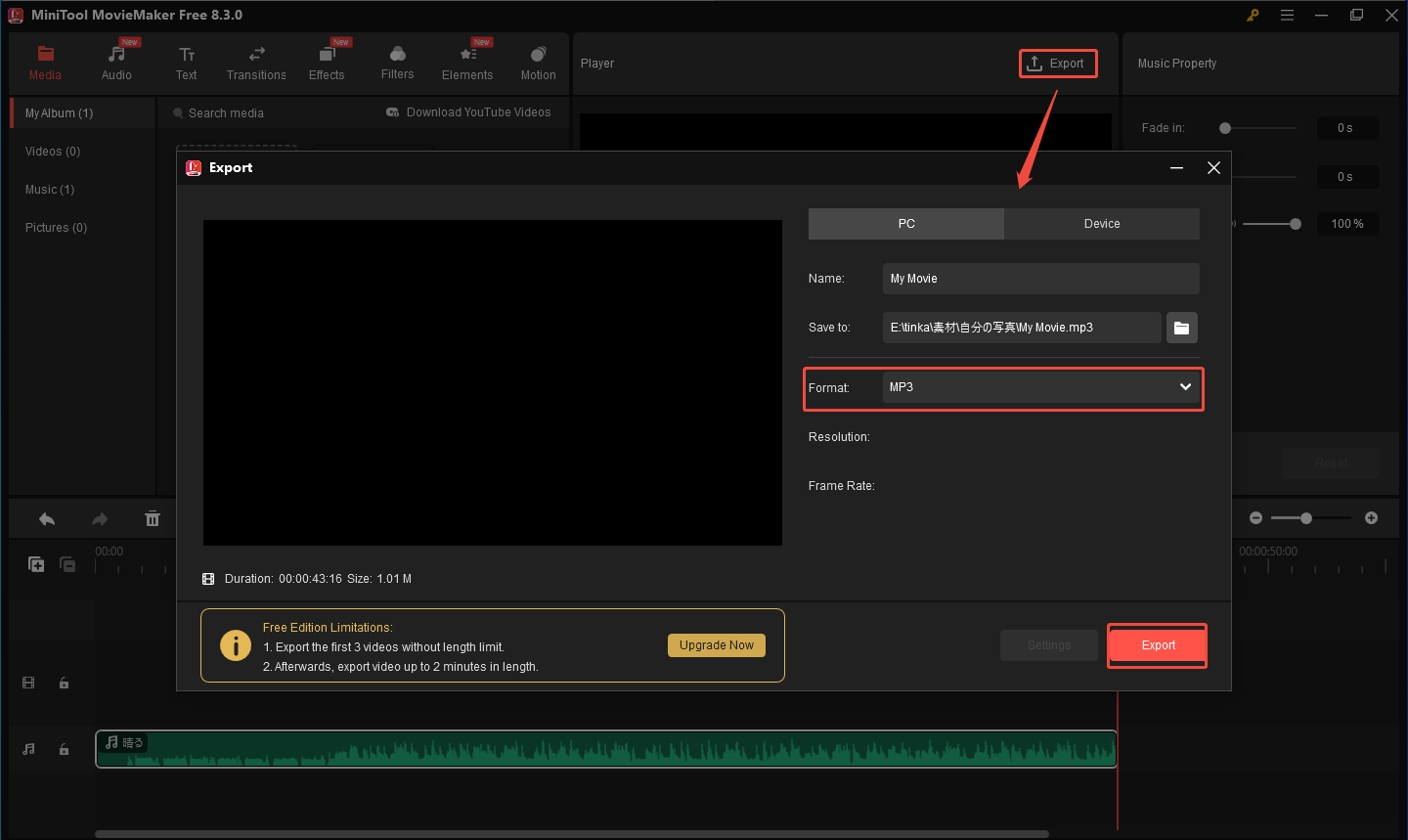
Task: Open the Audio library tab
Action: (116, 63)
